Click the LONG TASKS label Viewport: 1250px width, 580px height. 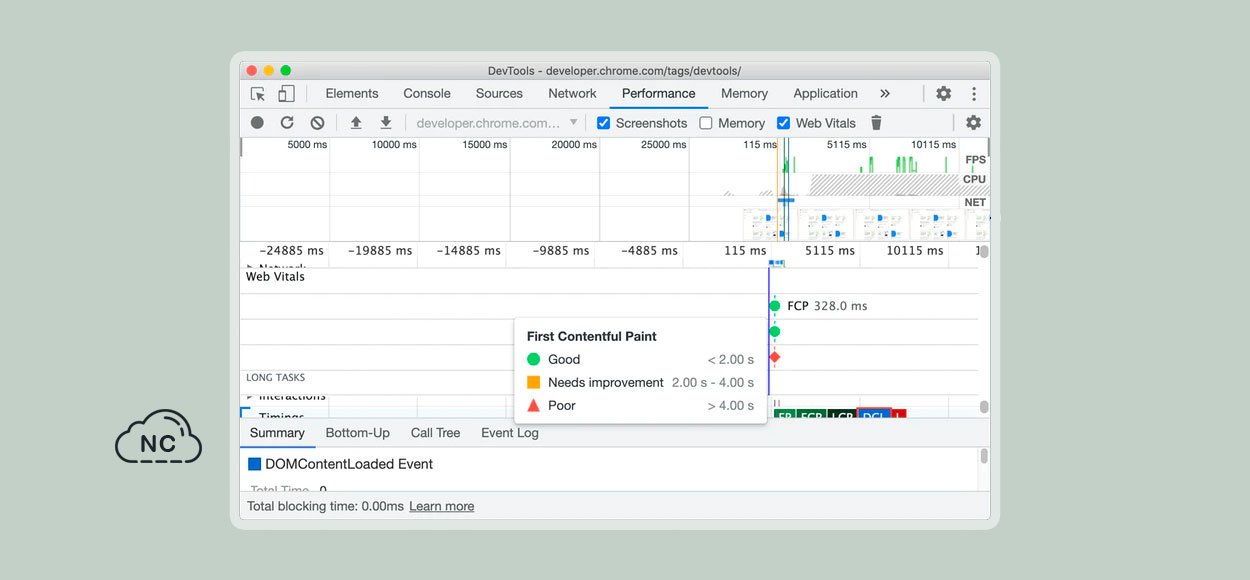(x=276, y=378)
